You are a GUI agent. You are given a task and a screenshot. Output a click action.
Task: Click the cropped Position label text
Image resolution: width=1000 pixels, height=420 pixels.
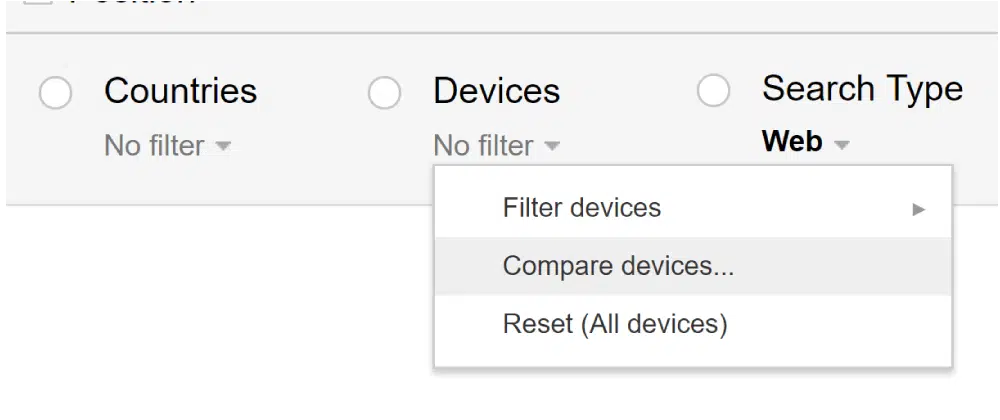(x=130, y=3)
